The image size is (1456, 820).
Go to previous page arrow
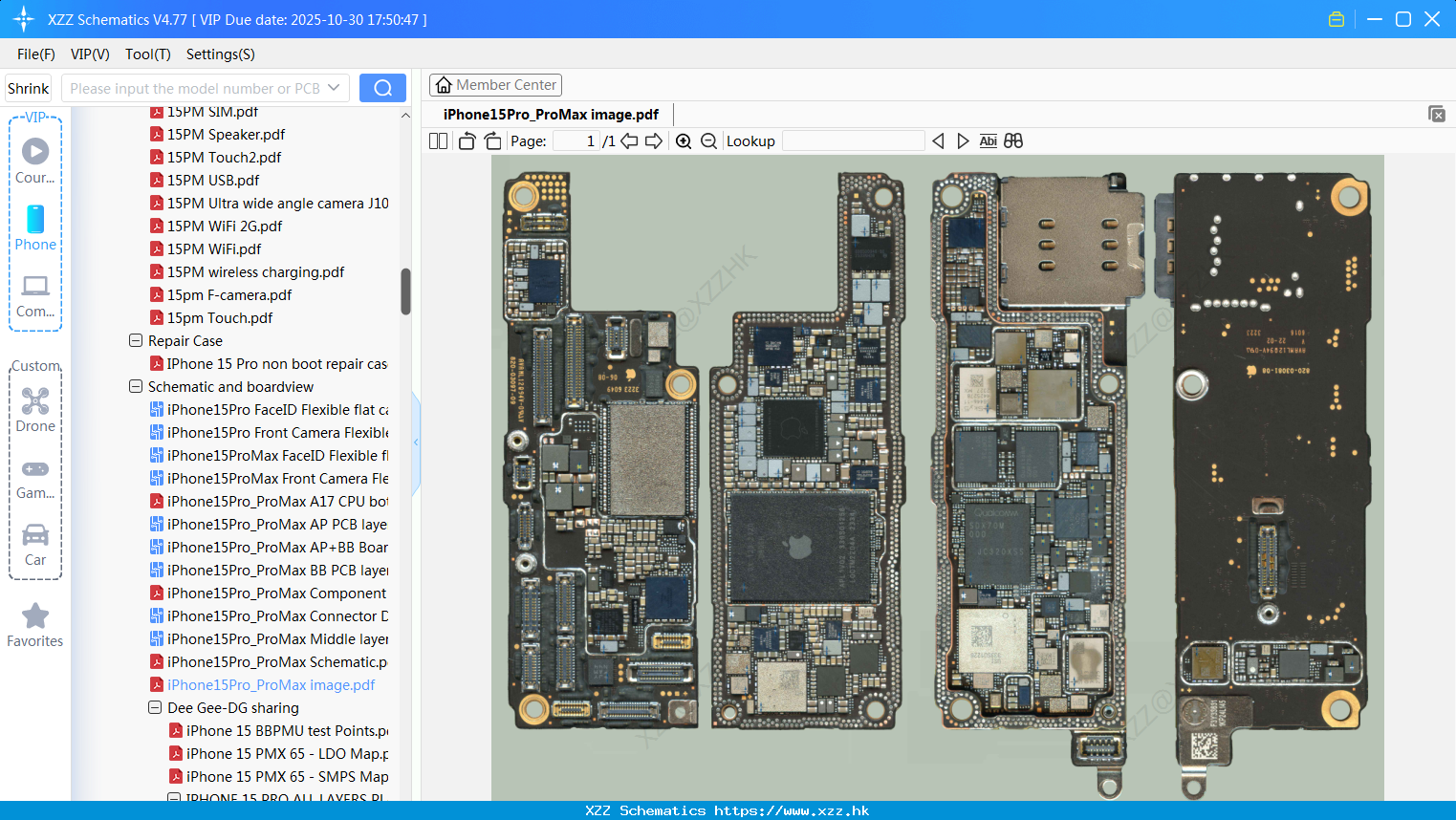click(629, 140)
